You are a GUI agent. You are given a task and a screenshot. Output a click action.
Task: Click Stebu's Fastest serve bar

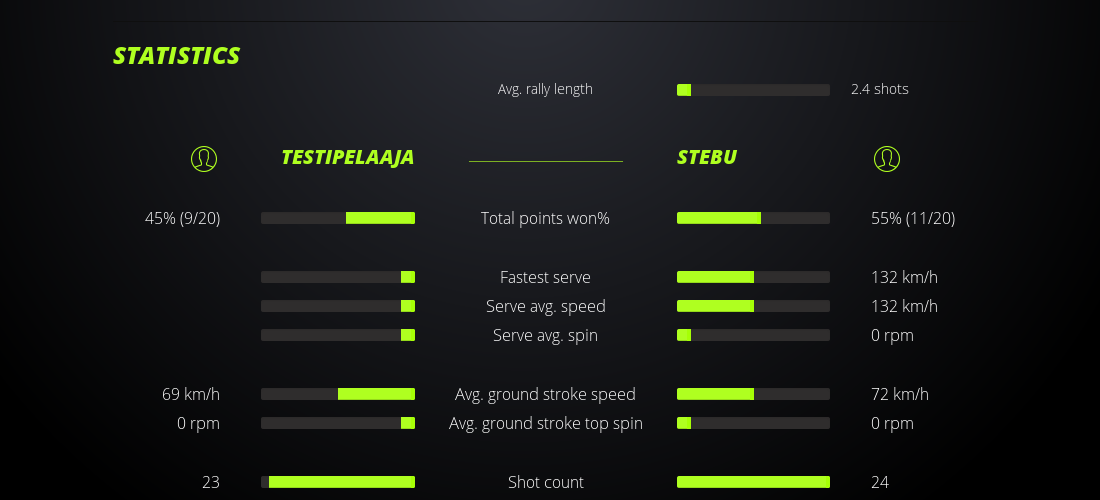tap(753, 277)
